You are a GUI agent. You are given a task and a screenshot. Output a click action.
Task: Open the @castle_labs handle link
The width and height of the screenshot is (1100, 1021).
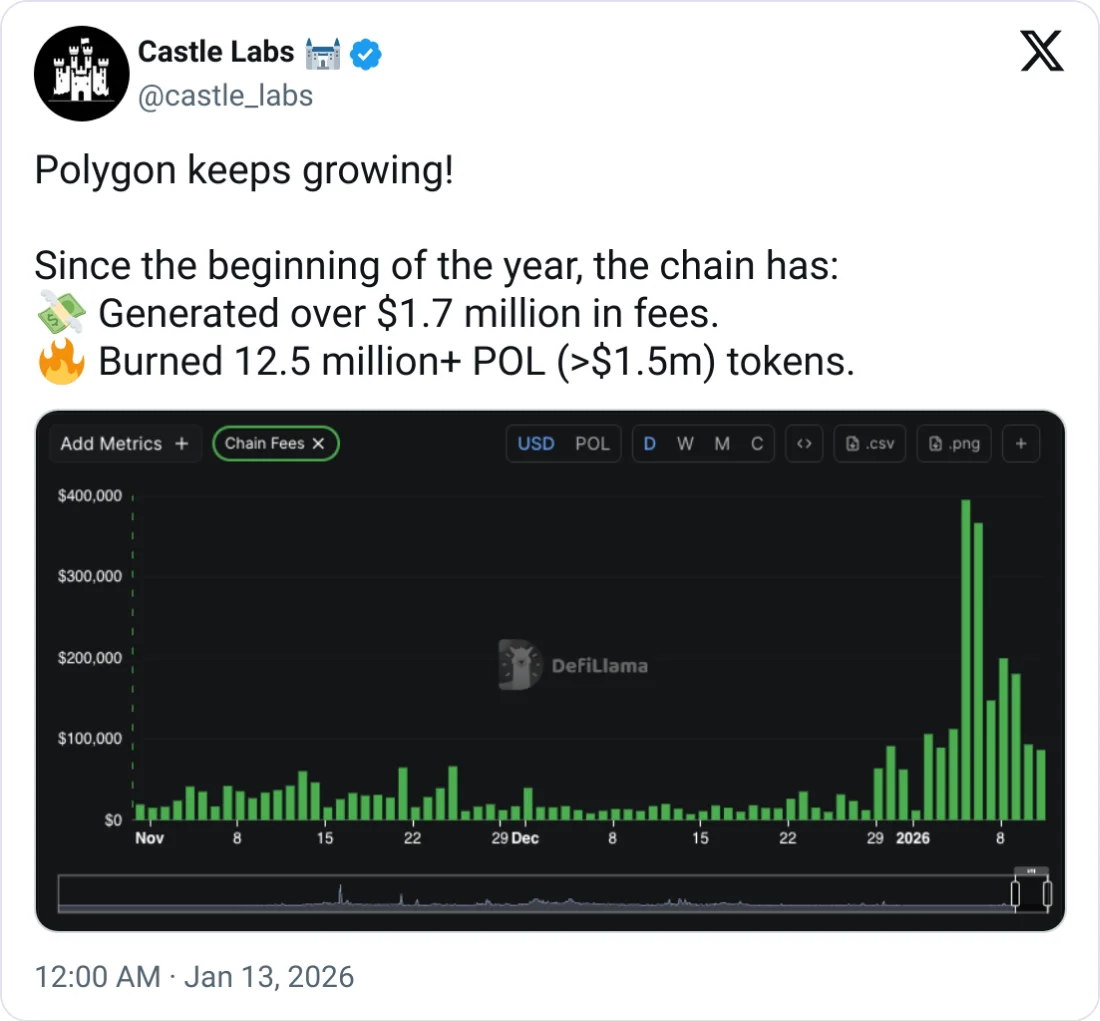225,96
